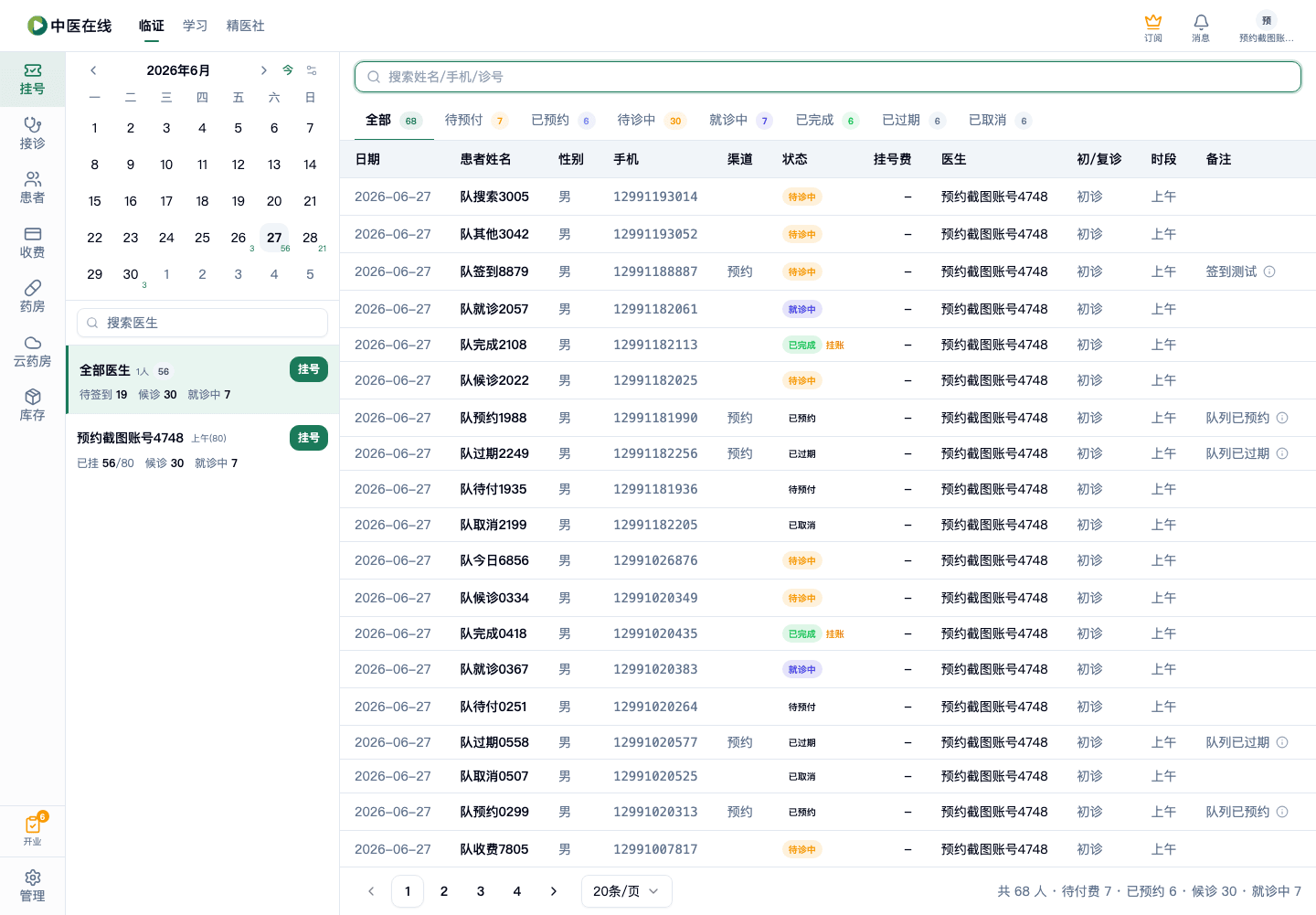Select June 15 in the calendar
Screen dimensions: 1316x915
pos(95,201)
